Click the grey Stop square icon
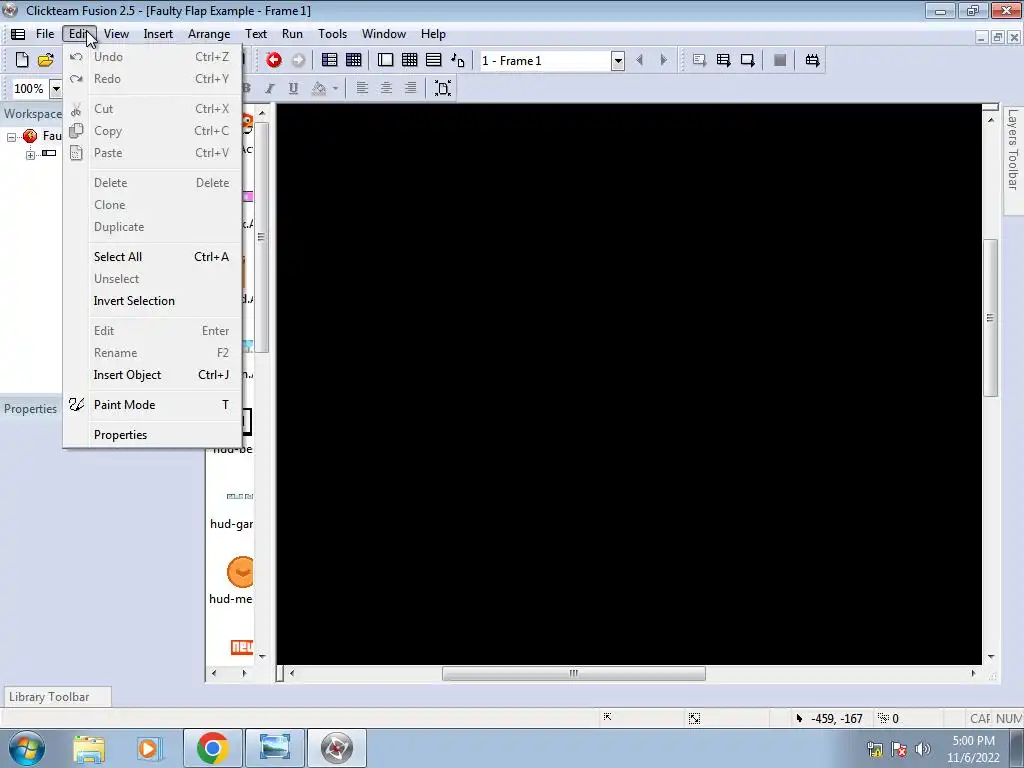The image size is (1024, 768). coord(780,60)
